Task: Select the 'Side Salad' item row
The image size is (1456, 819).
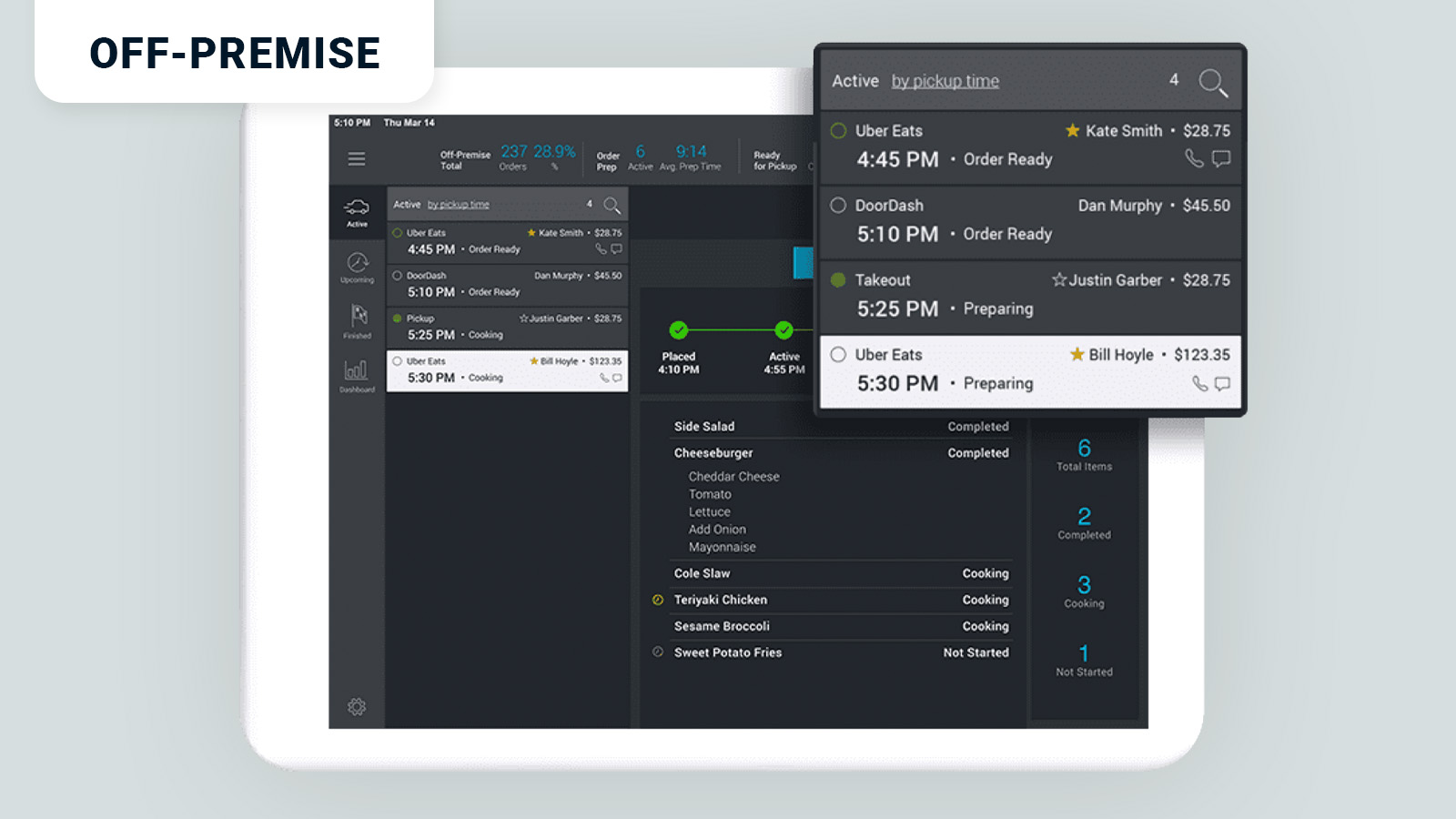Action: tap(841, 426)
